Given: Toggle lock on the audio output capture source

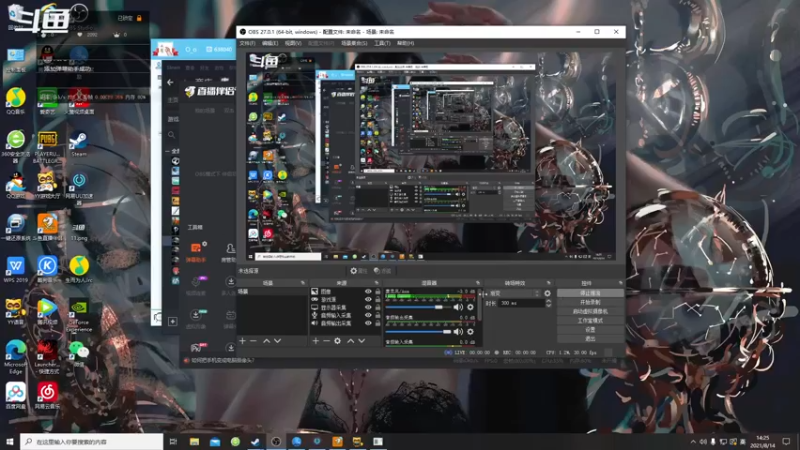Looking at the screenshot, I should coord(378,323).
